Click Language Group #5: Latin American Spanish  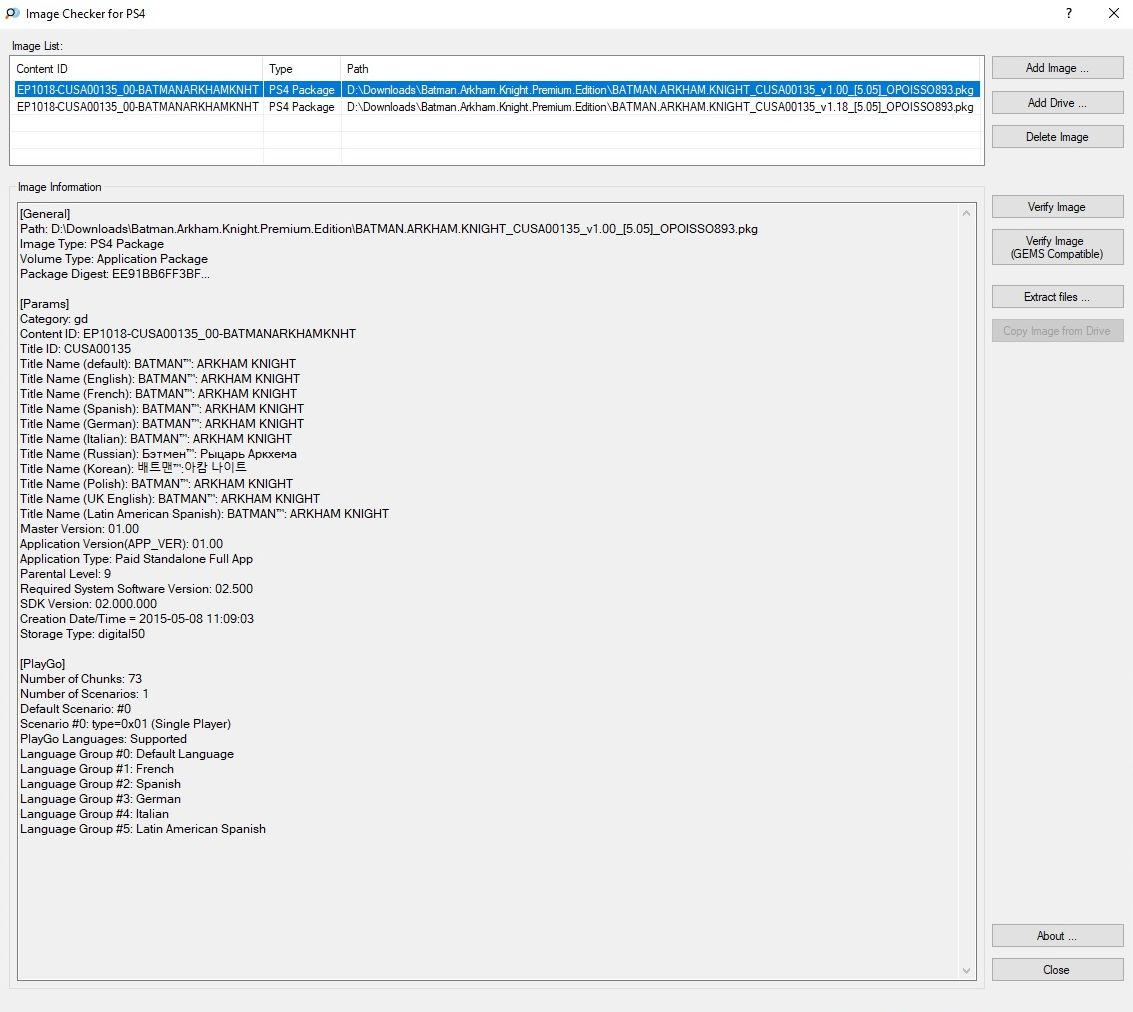click(143, 829)
